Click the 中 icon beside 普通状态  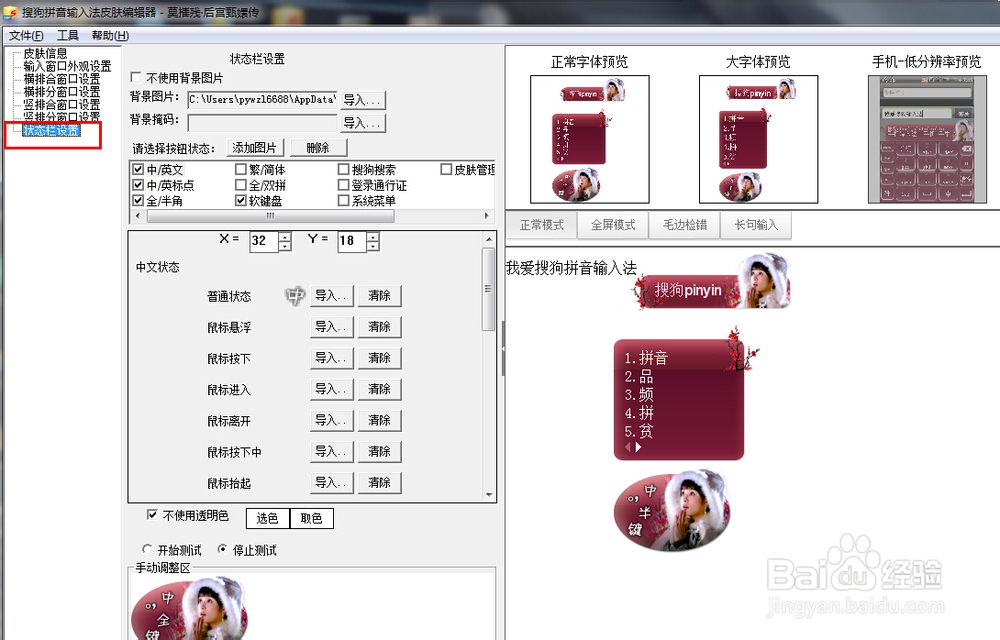(295, 296)
